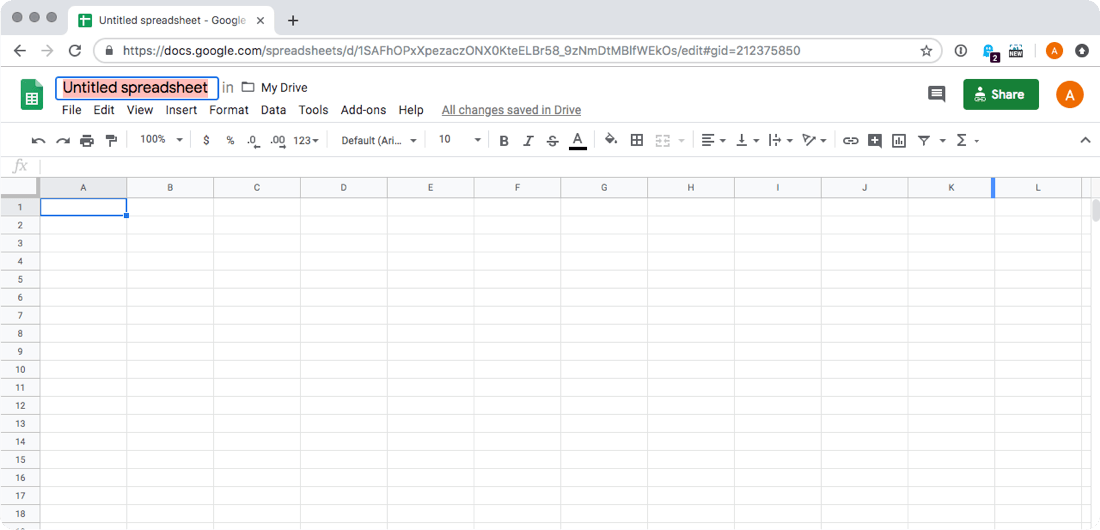Click the ghost extension icon with badge
The height and width of the screenshot is (530, 1100).
(990, 51)
